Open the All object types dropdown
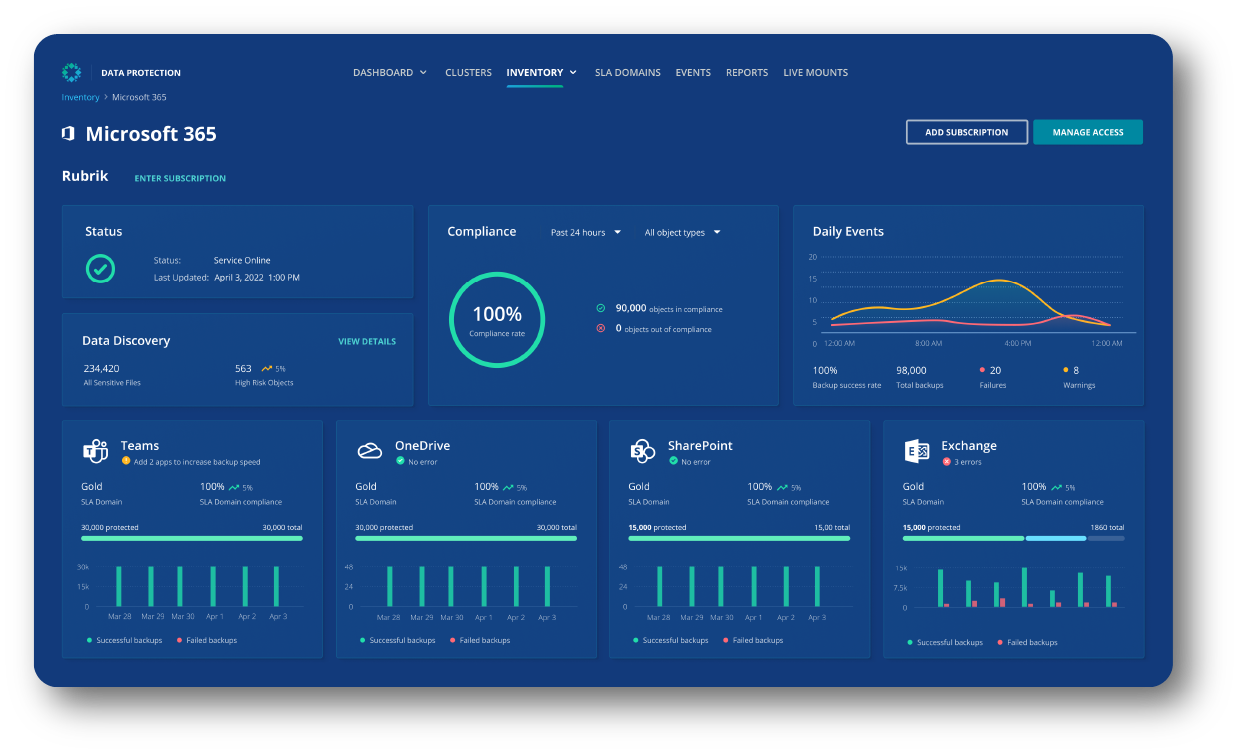Viewport: 1241px width, 756px height. [683, 232]
